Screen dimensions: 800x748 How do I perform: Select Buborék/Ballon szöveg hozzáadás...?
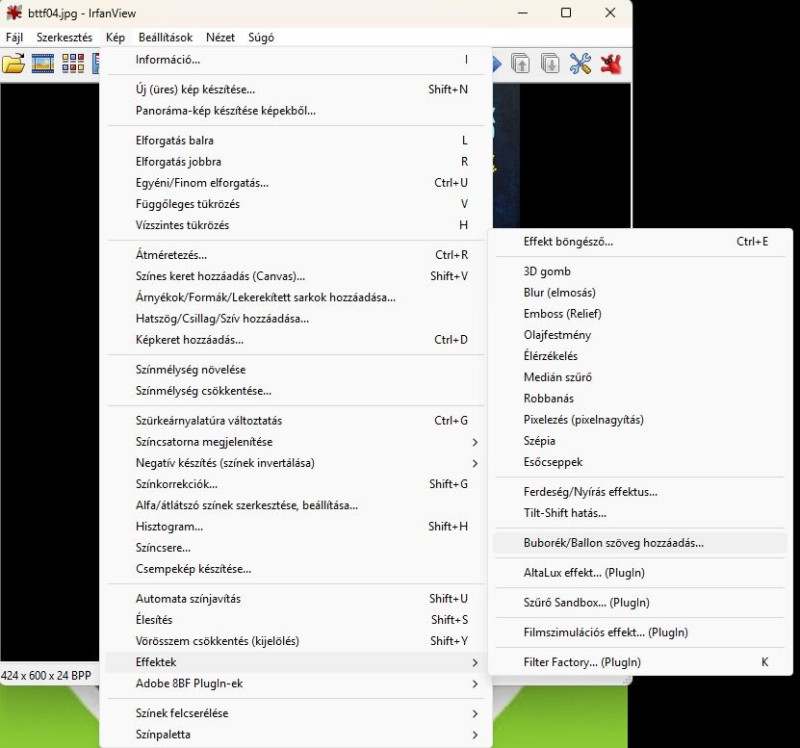(640, 543)
